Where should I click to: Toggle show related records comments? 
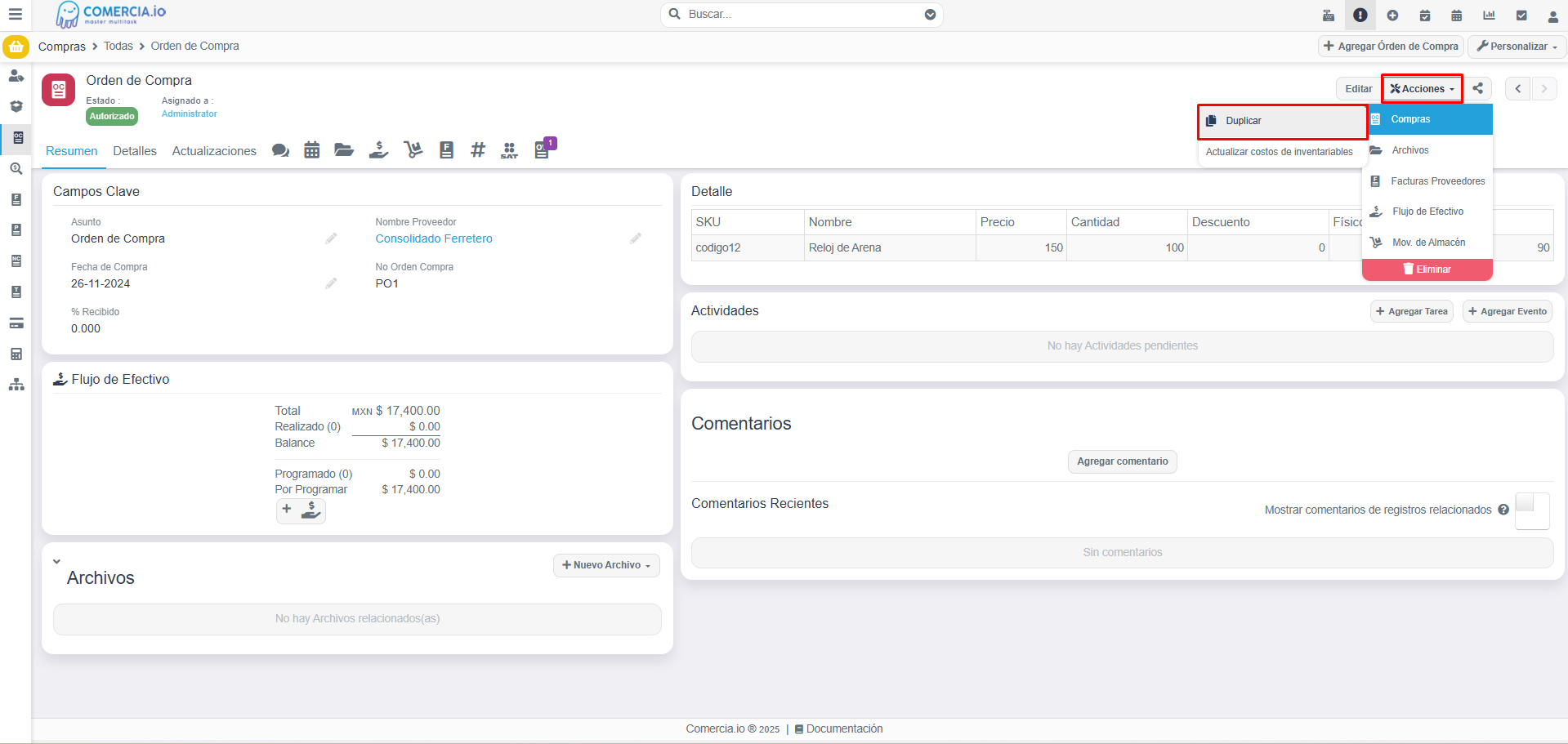pyautogui.click(x=1532, y=511)
